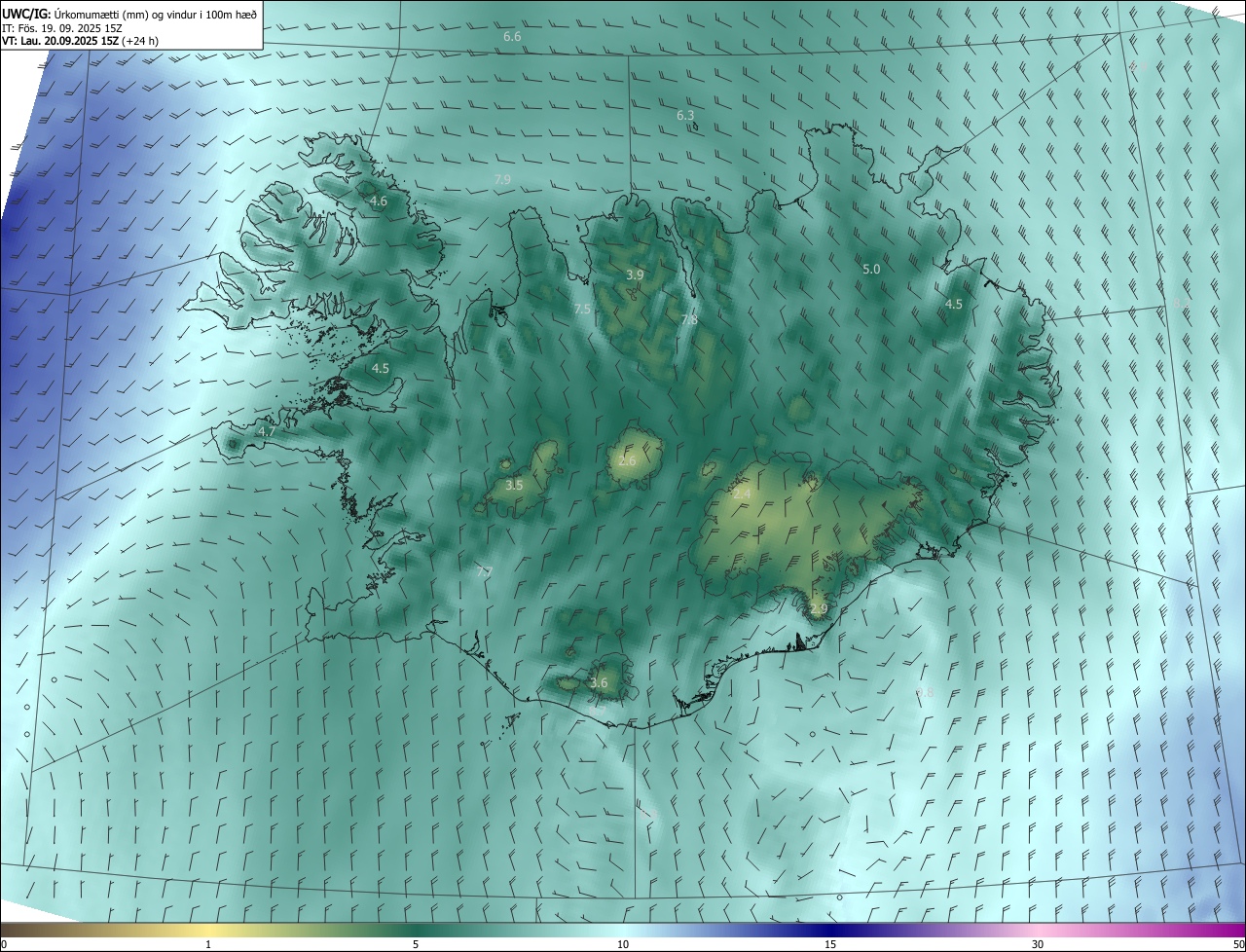The image size is (1246, 952).
Task: Click the 15 tick on the color scale
Action: 830,944
